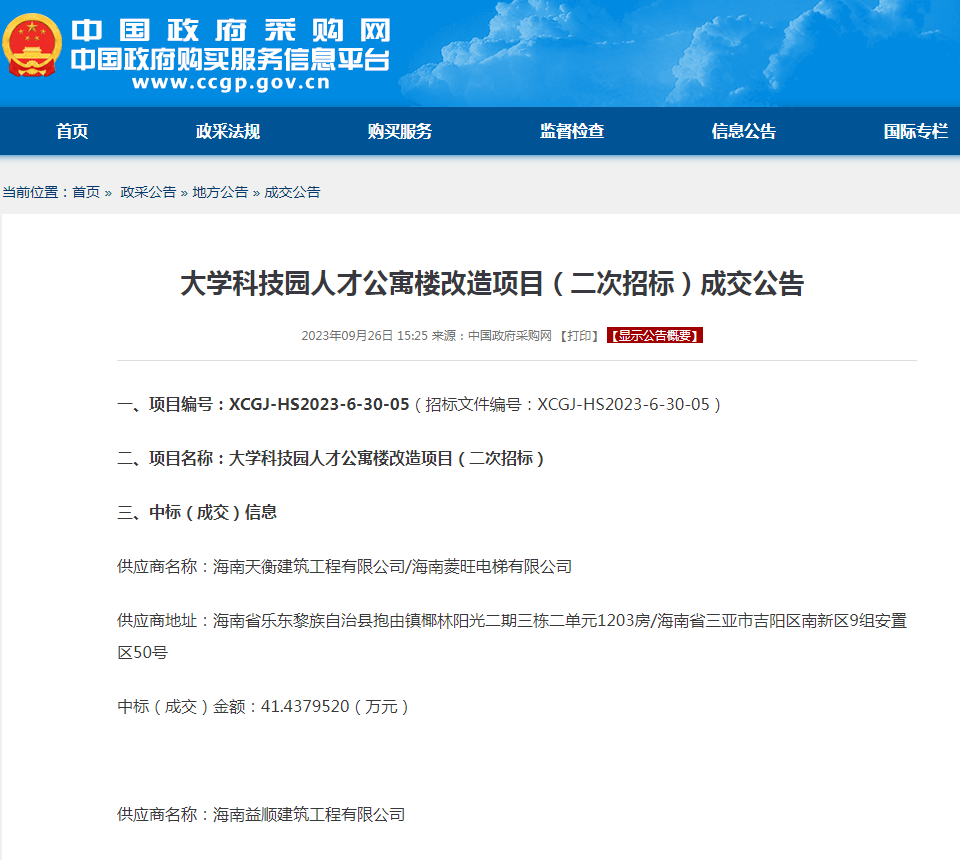Click the publish date 2023年09月26日 15:25
Screen dimensions: 960x860
click(x=364, y=335)
